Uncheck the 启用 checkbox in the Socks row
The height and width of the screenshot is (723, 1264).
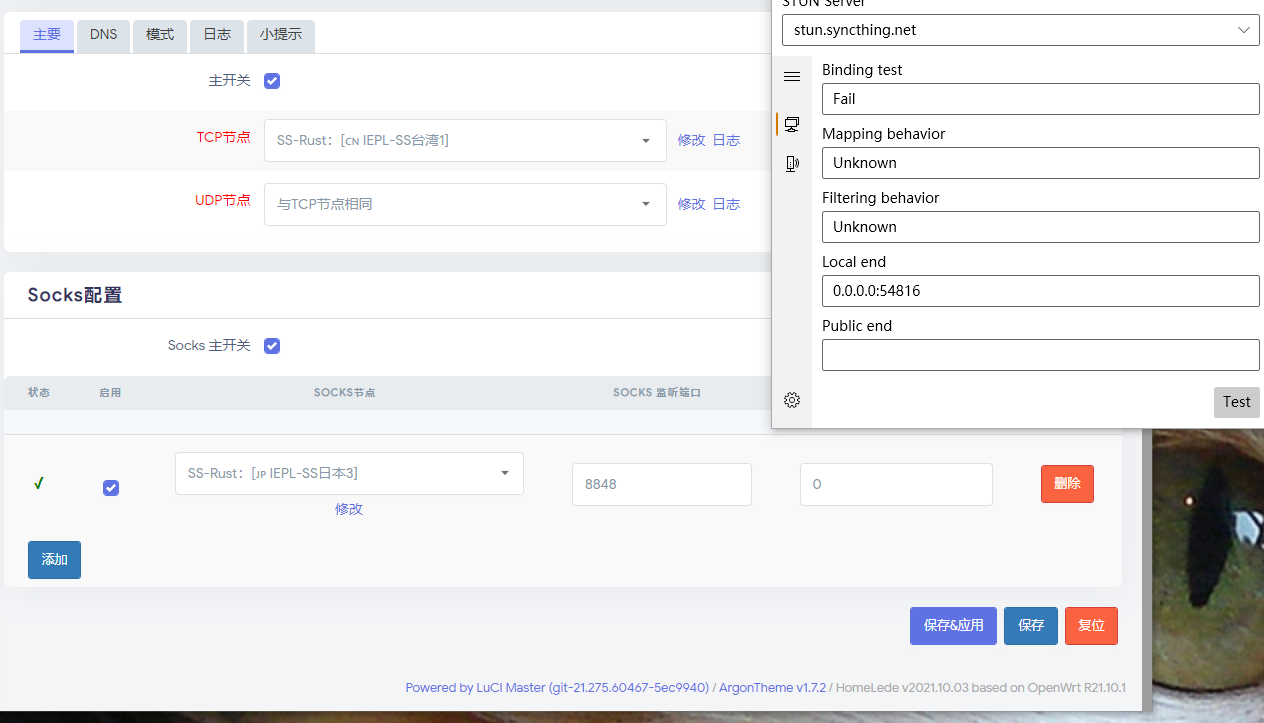point(110,488)
